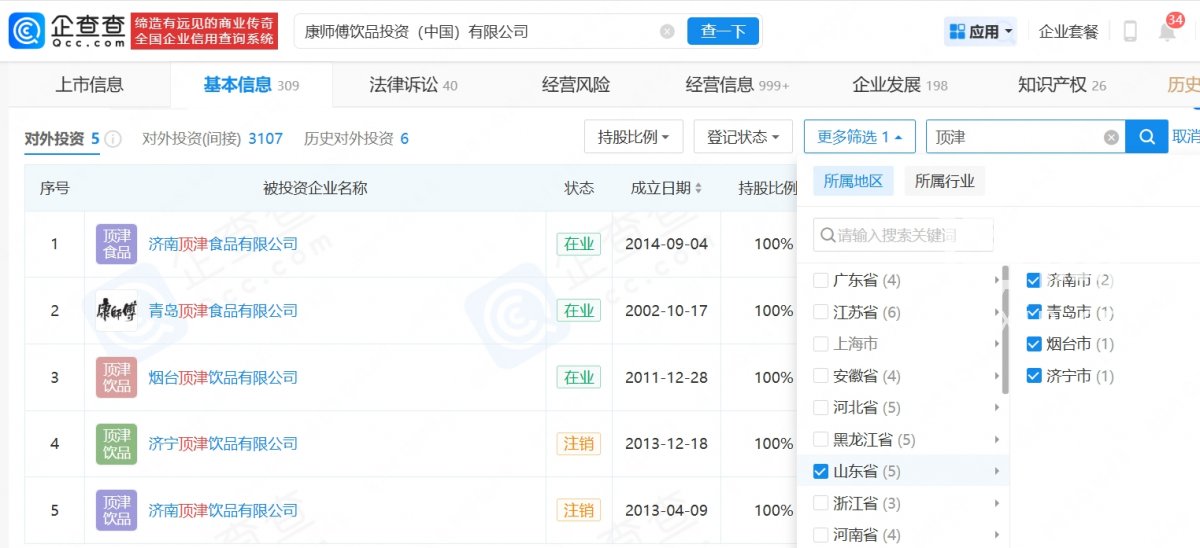Open the notifications bell with badge 34
The height and width of the screenshot is (548, 1200).
pyautogui.click(x=1168, y=29)
